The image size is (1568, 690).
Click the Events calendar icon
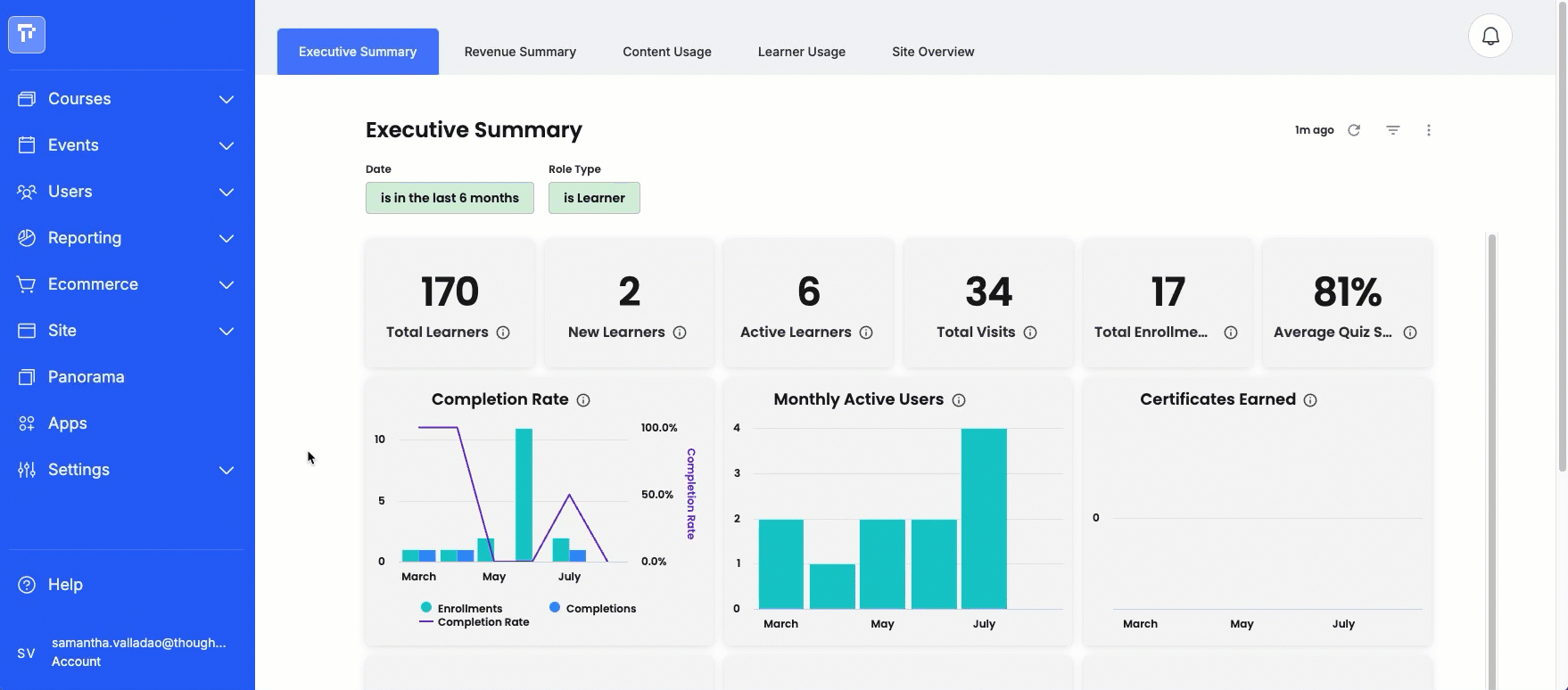pyautogui.click(x=27, y=145)
